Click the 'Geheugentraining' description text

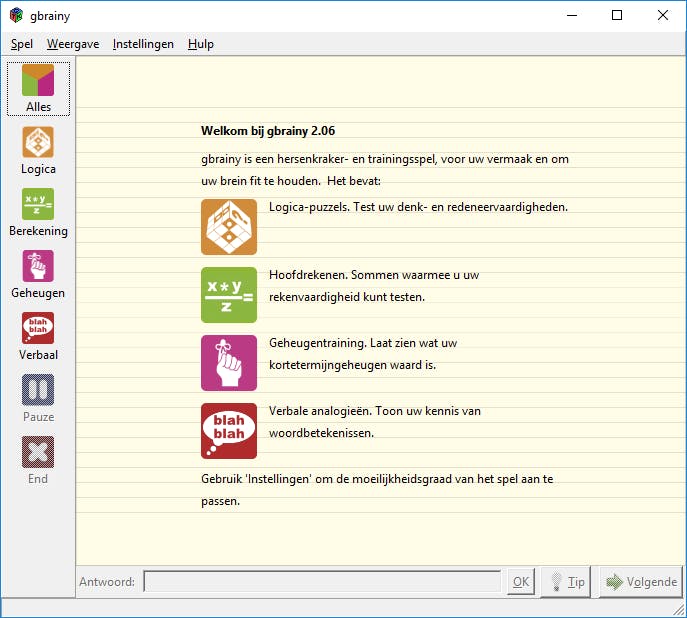click(363, 354)
